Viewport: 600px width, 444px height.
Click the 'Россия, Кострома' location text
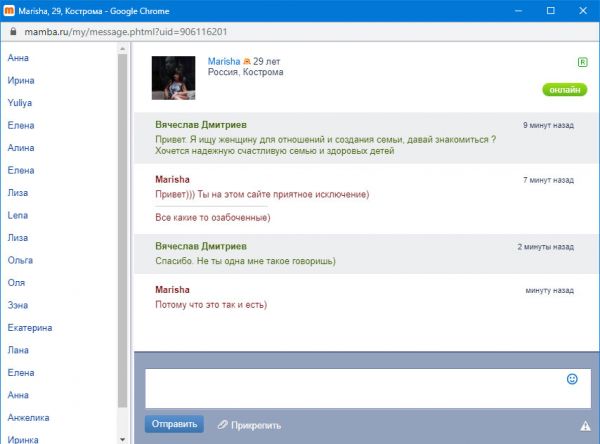pos(246,72)
